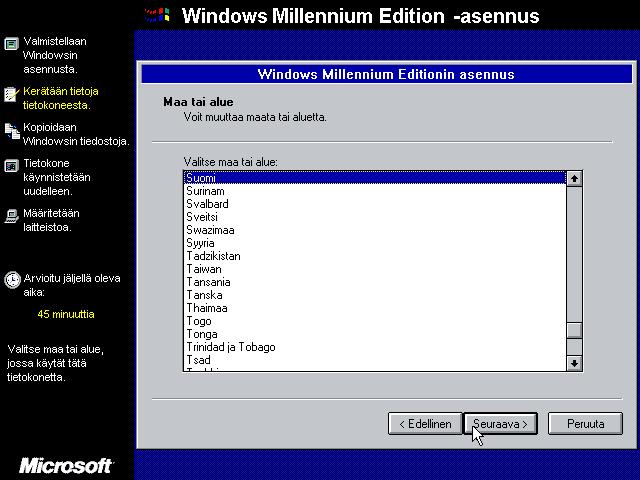
Task: Click the Tietokone käynnistetään uudelleen icon
Action: pos(11,166)
